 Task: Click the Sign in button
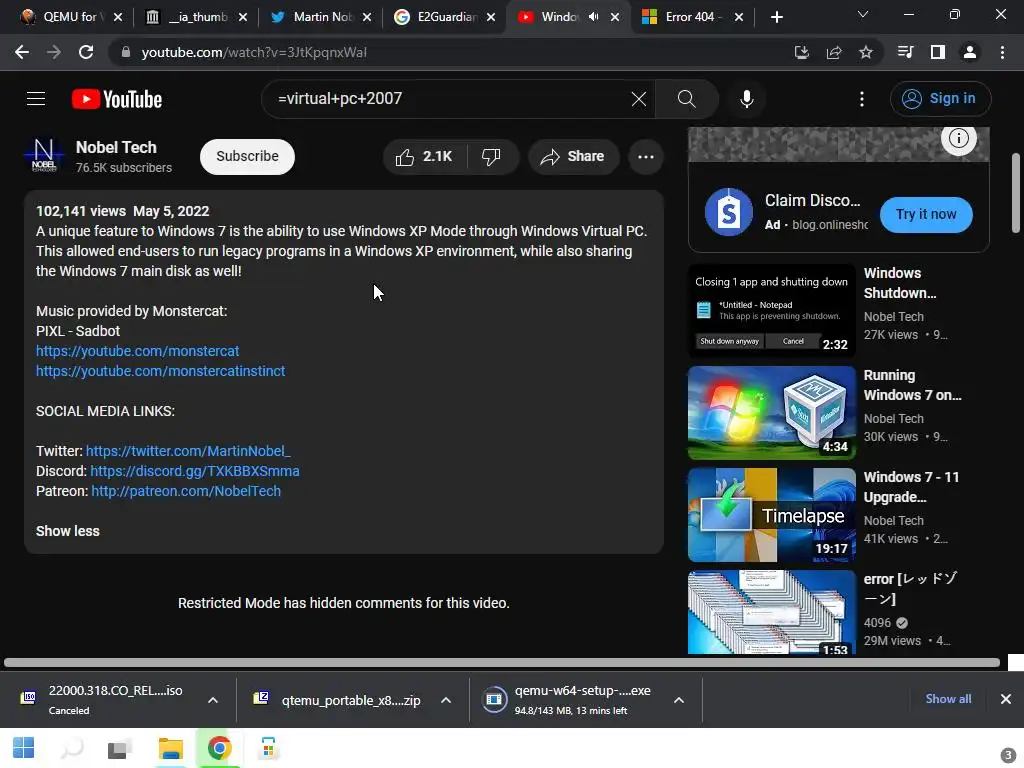pyautogui.click(x=940, y=99)
